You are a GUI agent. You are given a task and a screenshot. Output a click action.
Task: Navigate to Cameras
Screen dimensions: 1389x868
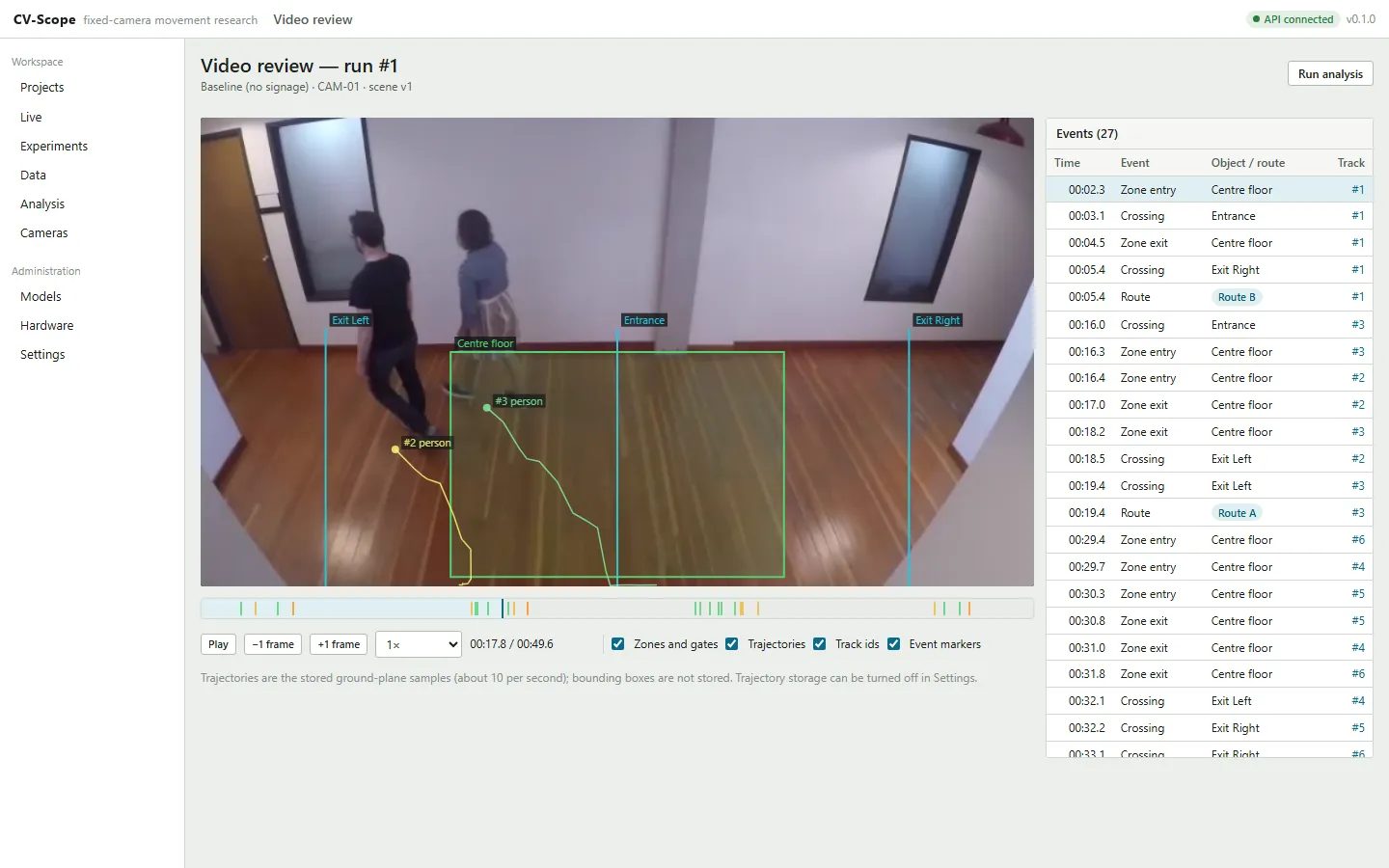click(44, 233)
